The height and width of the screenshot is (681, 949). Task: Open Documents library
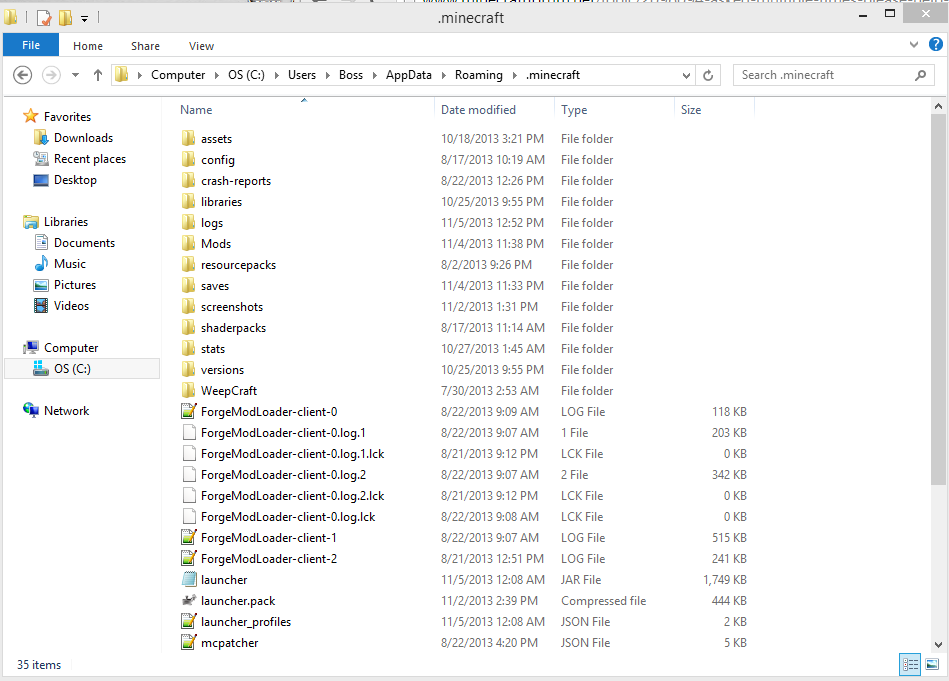tap(84, 243)
